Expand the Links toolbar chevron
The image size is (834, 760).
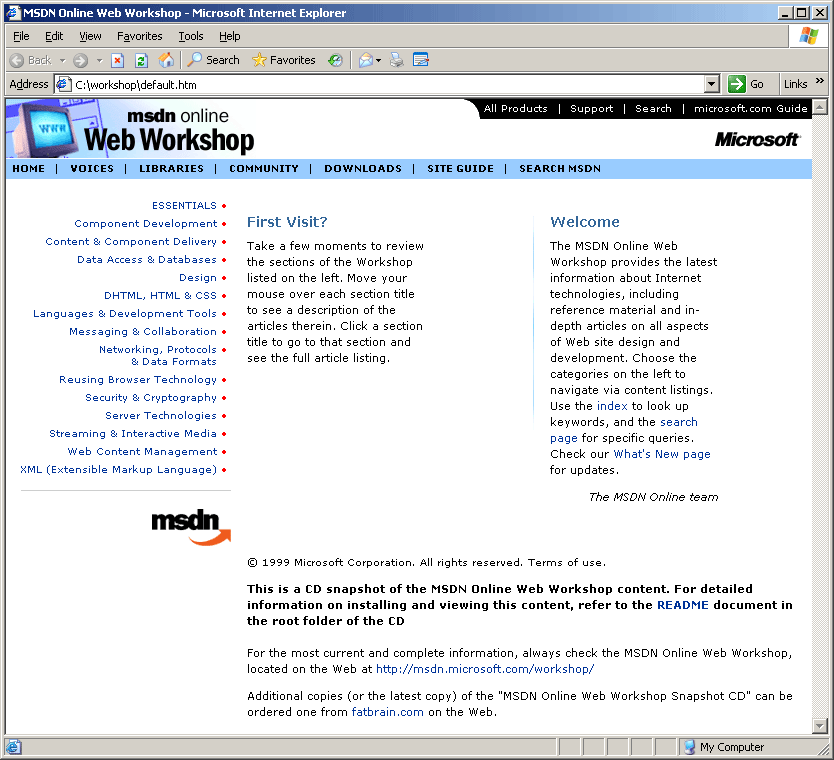tap(820, 81)
